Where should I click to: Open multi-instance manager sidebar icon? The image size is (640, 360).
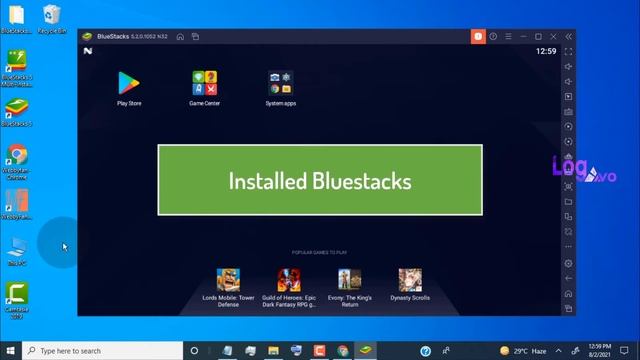(568, 217)
